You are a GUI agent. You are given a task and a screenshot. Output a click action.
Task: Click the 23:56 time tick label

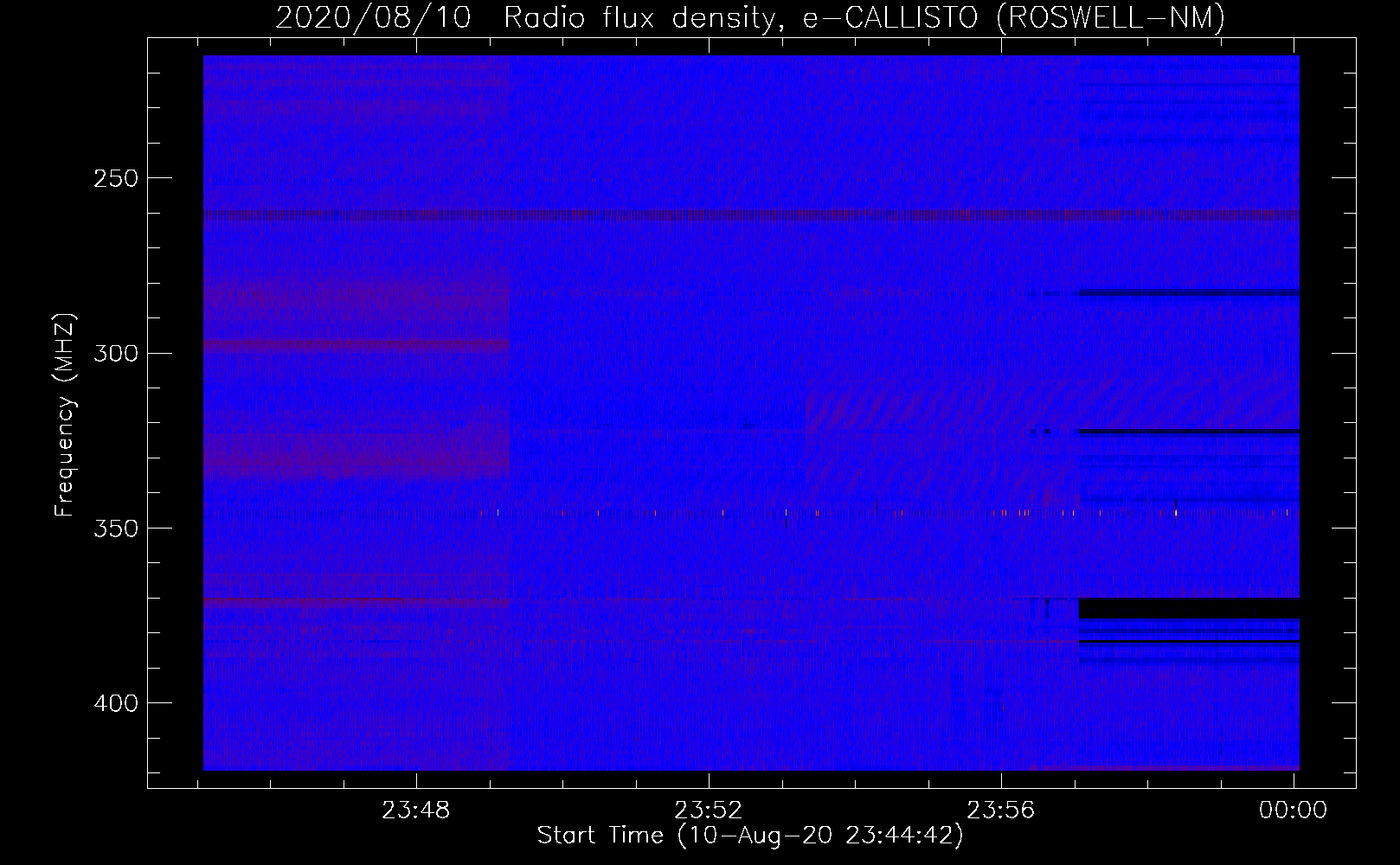pyautogui.click(x=1001, y=811)
